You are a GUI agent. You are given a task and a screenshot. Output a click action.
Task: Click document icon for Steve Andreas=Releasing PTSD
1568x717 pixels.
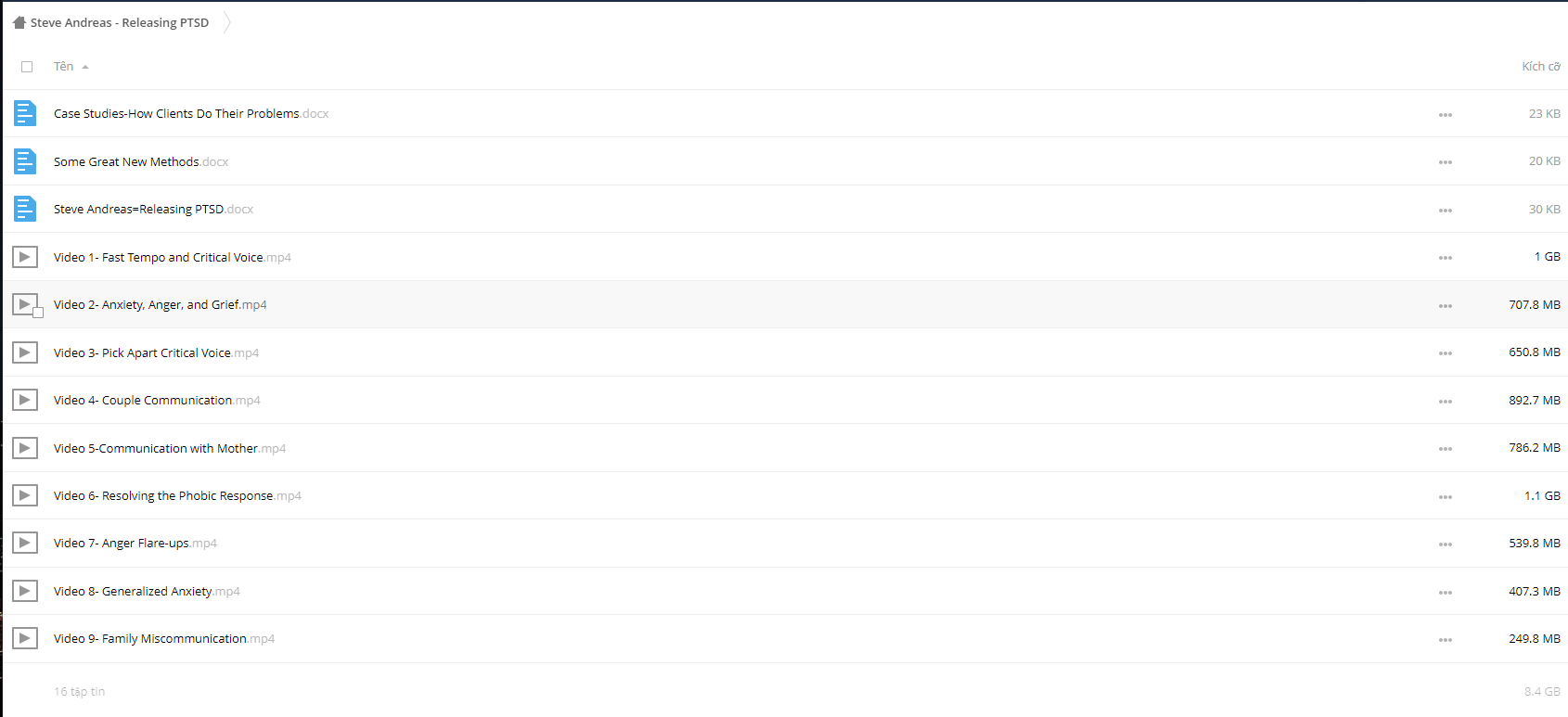25,209
